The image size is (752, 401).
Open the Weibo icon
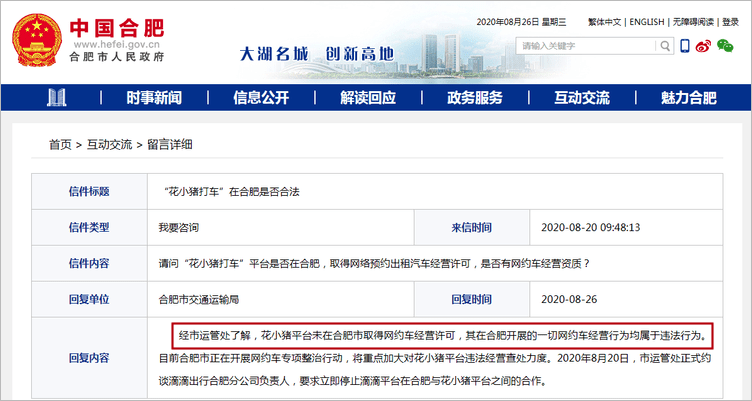click(x=703, y=46)
